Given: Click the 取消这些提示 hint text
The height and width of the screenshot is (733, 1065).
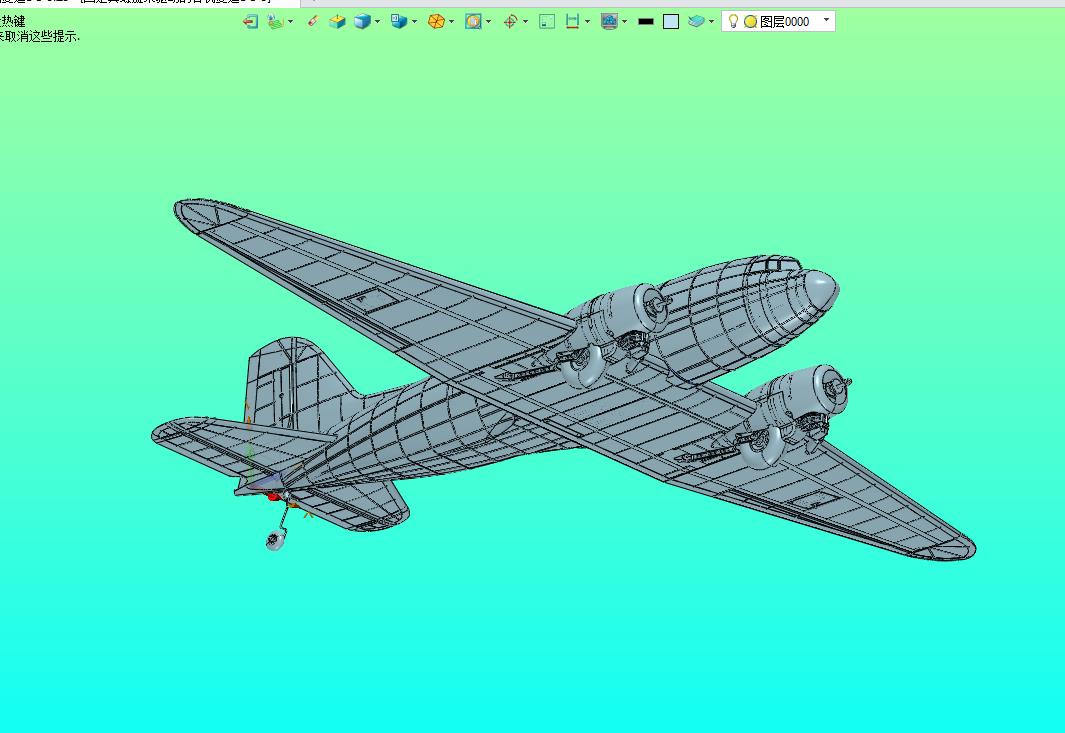Looking at the screenshot, I should tap(43, 37).
